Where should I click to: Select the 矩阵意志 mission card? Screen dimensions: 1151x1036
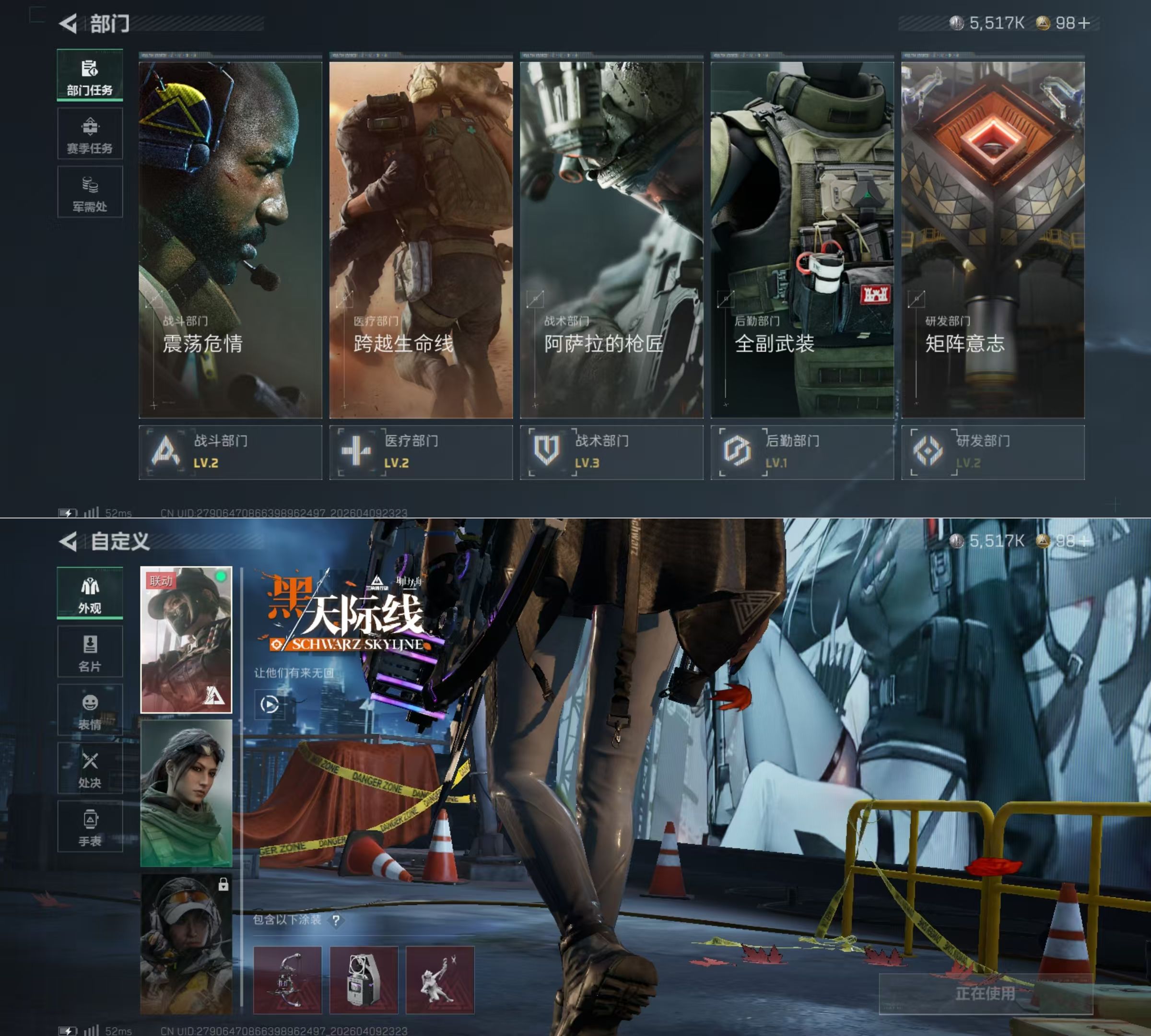point(993,239)
